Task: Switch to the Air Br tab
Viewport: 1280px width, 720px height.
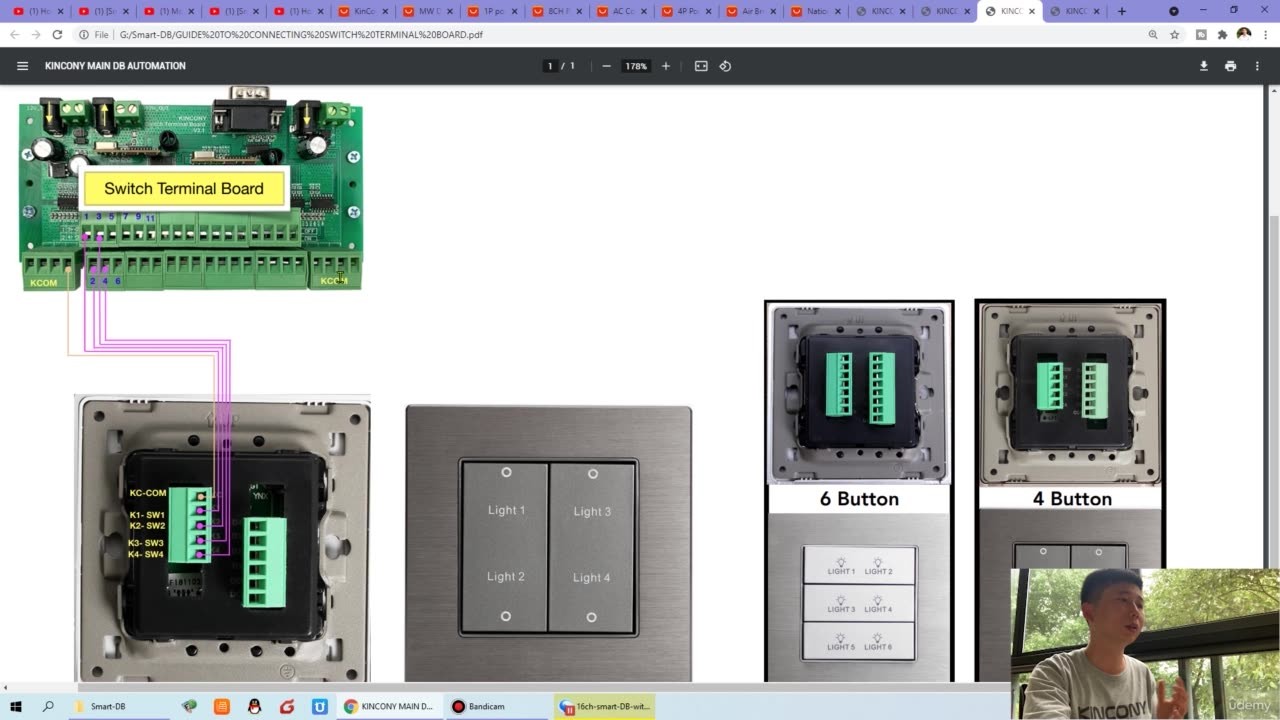Action: [752, 11]
